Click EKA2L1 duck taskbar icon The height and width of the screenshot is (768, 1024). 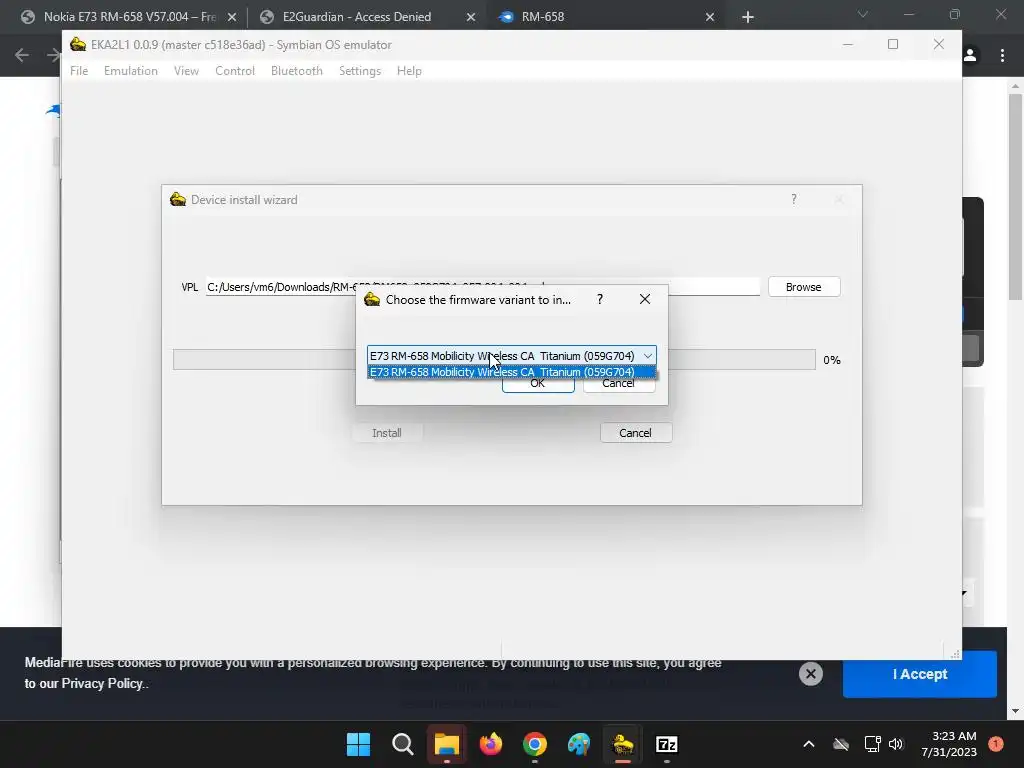[x=623, y=744]
